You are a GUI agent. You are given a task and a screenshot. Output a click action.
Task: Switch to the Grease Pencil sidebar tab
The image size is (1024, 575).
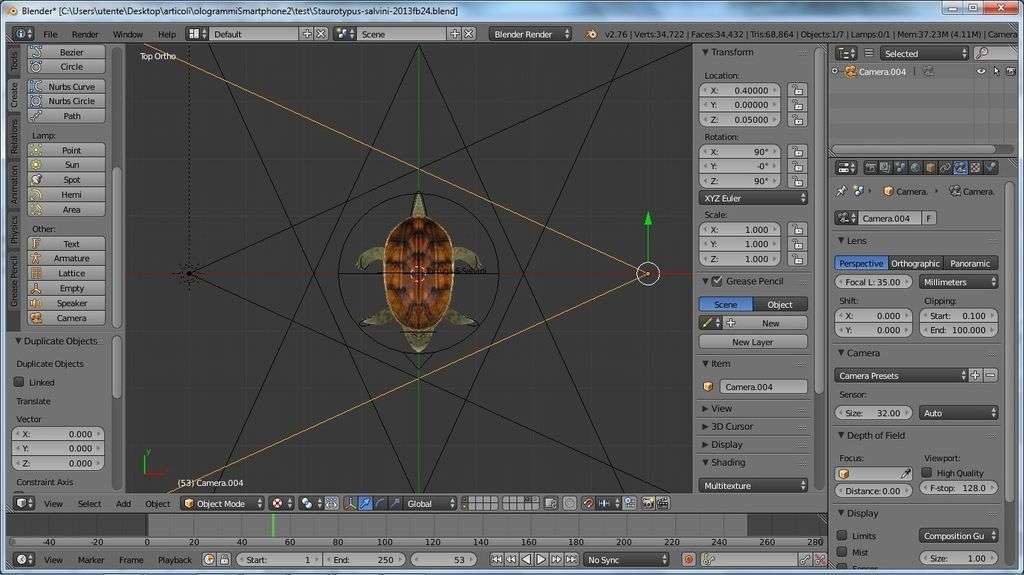coord(13,282)
